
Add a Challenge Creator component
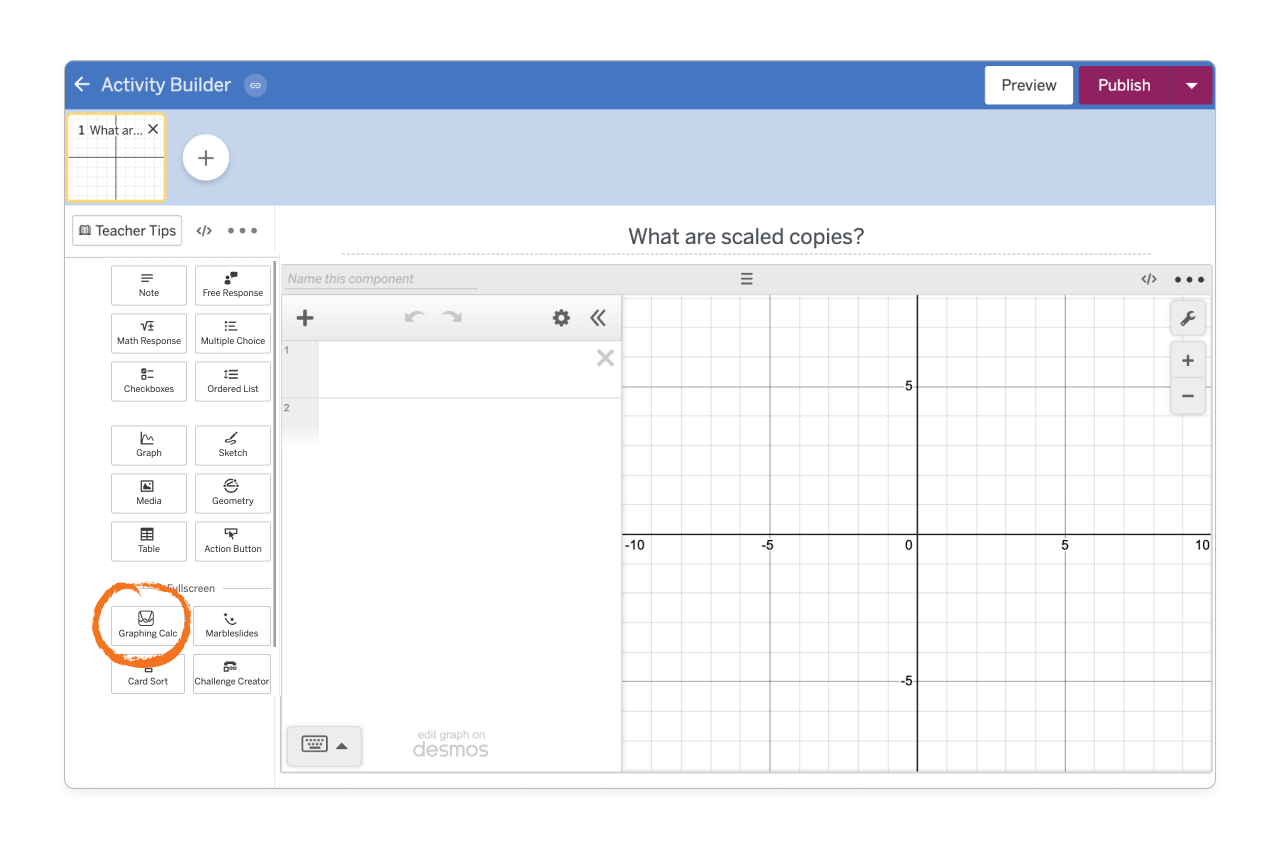[x=231, y=673]
